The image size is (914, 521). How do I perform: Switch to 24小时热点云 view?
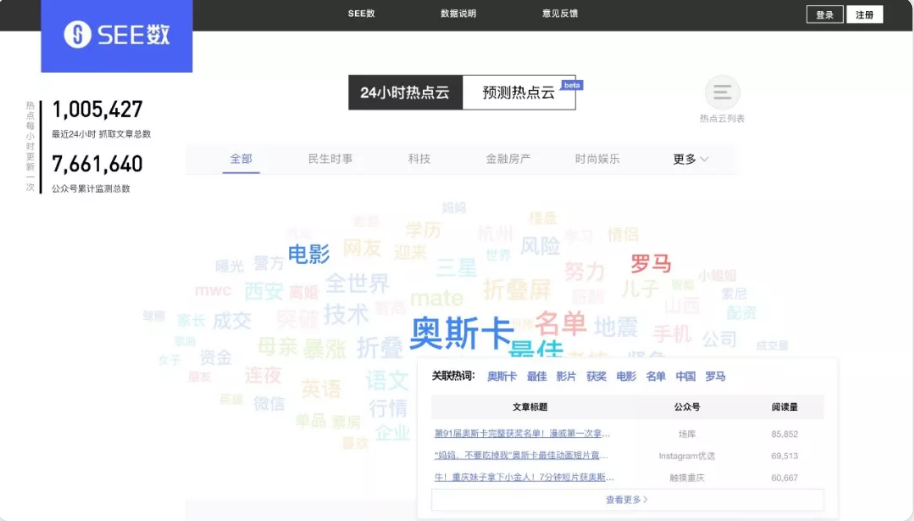pyautogui.click(x=405, y=93)
